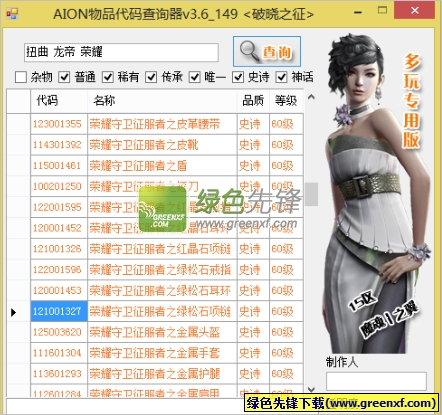
Task: Click the application icon in title bar
Action: pyautogui.click(x=12, y=14)
